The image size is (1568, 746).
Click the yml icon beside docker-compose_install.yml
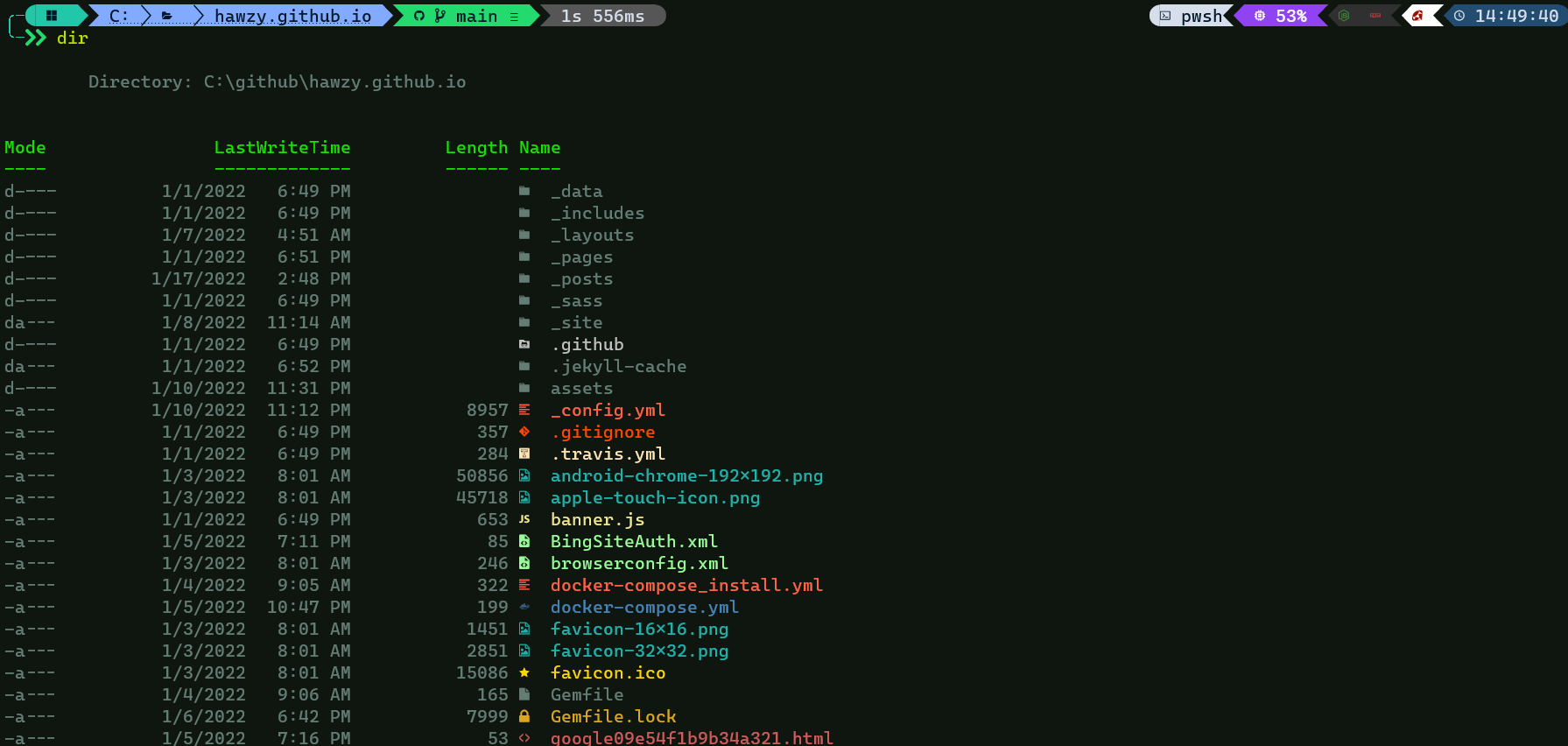(524, 585)
